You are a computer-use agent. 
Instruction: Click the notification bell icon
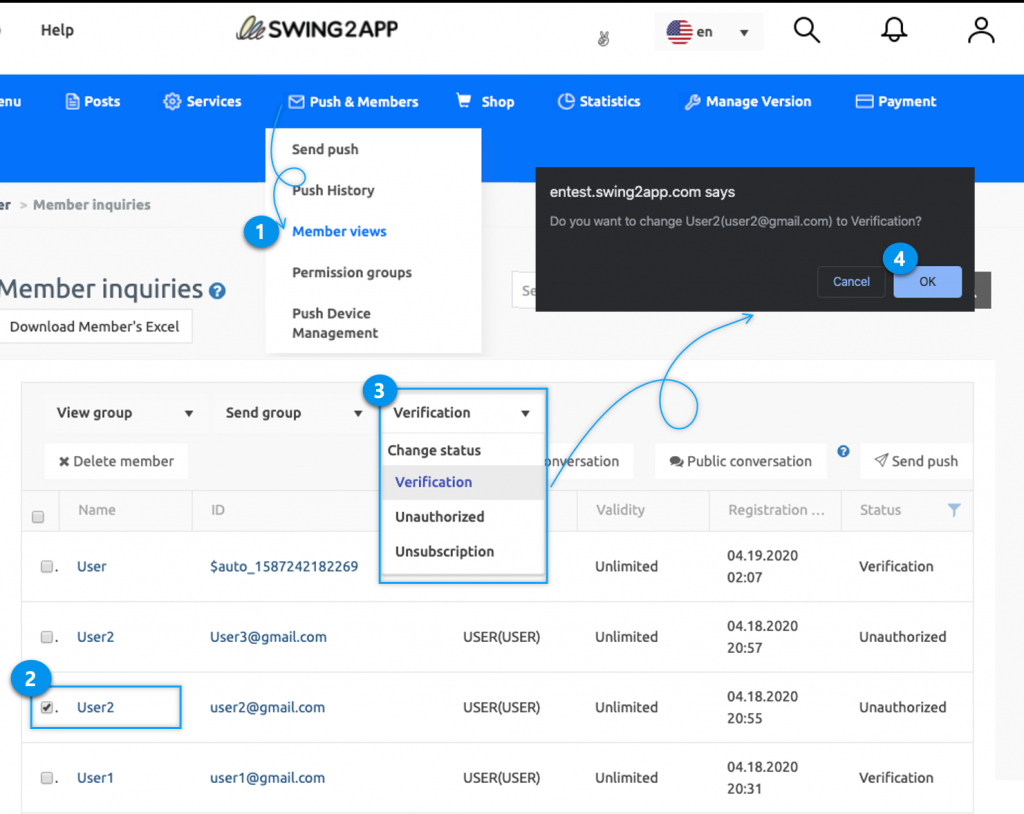click(x=893, y=30)
